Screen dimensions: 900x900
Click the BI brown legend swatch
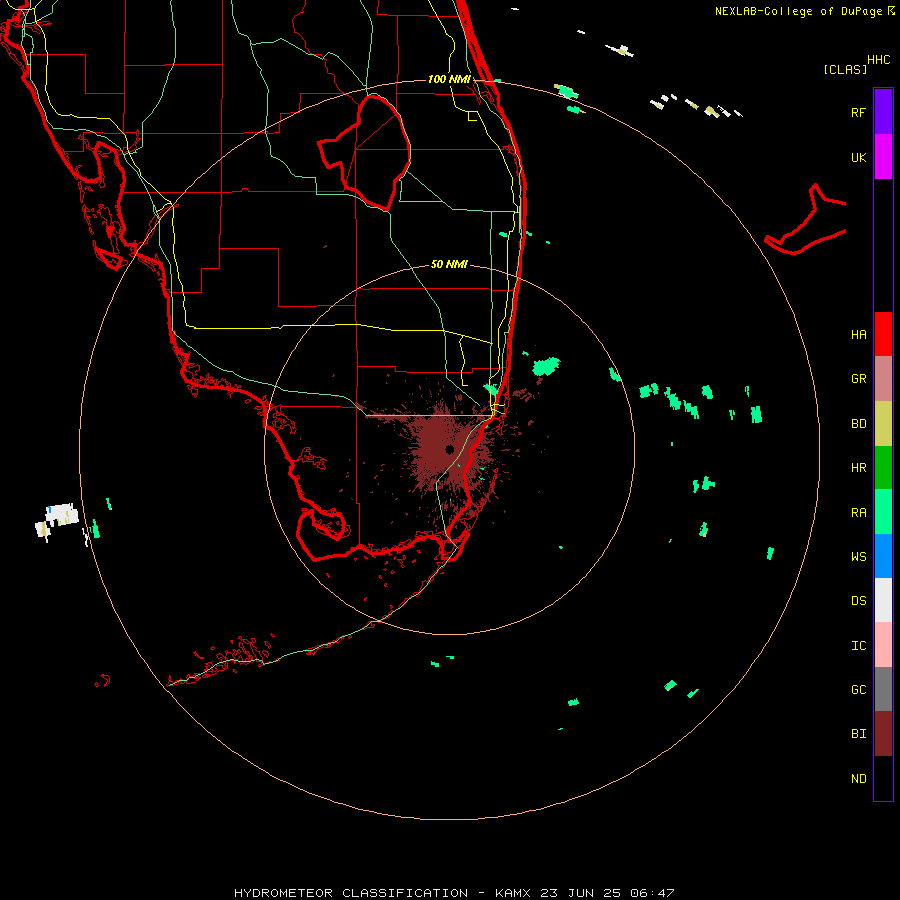pyautogui.click(x=883, y=734)
